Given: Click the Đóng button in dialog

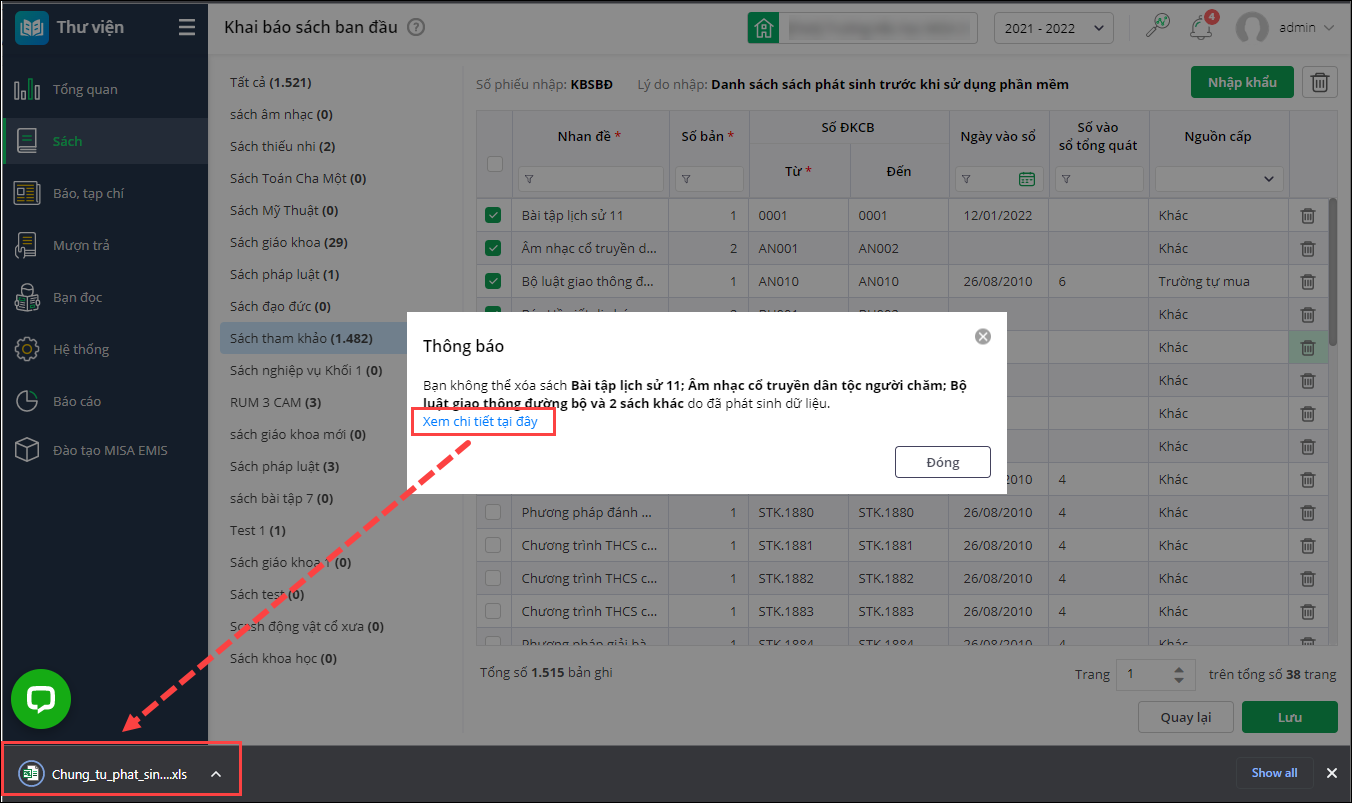Looking at the screenshot, I should 943,462.
